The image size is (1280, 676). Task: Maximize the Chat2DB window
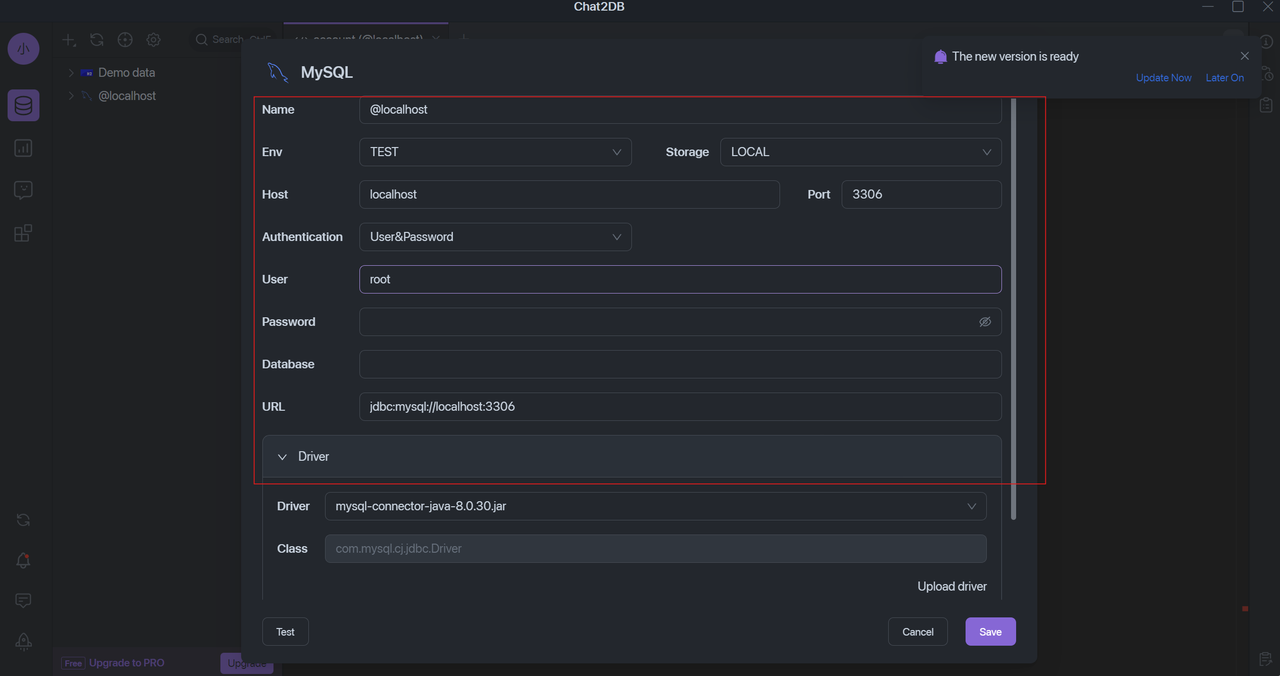1237,7
